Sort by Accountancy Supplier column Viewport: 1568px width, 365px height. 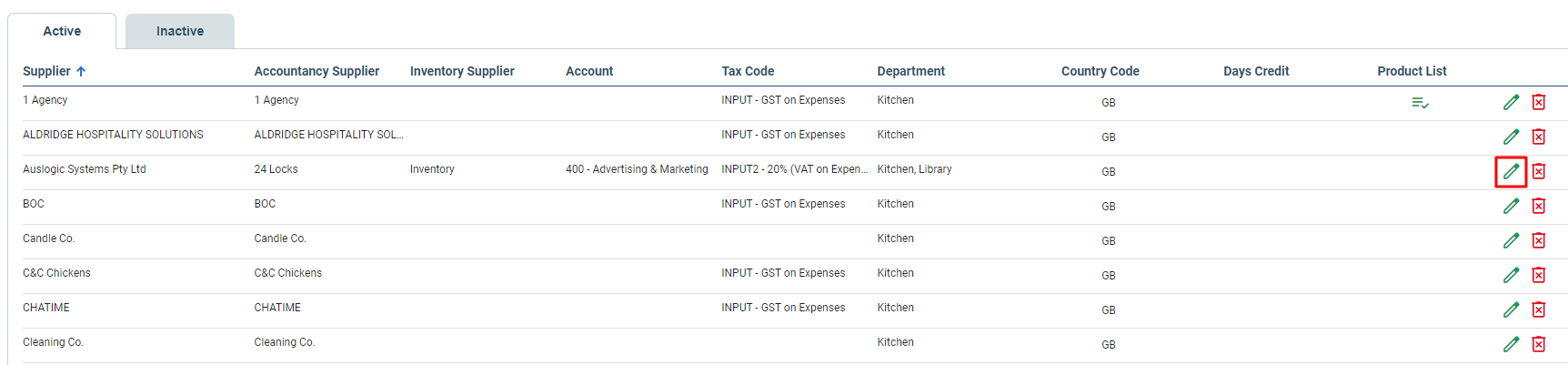click(317, 71)
